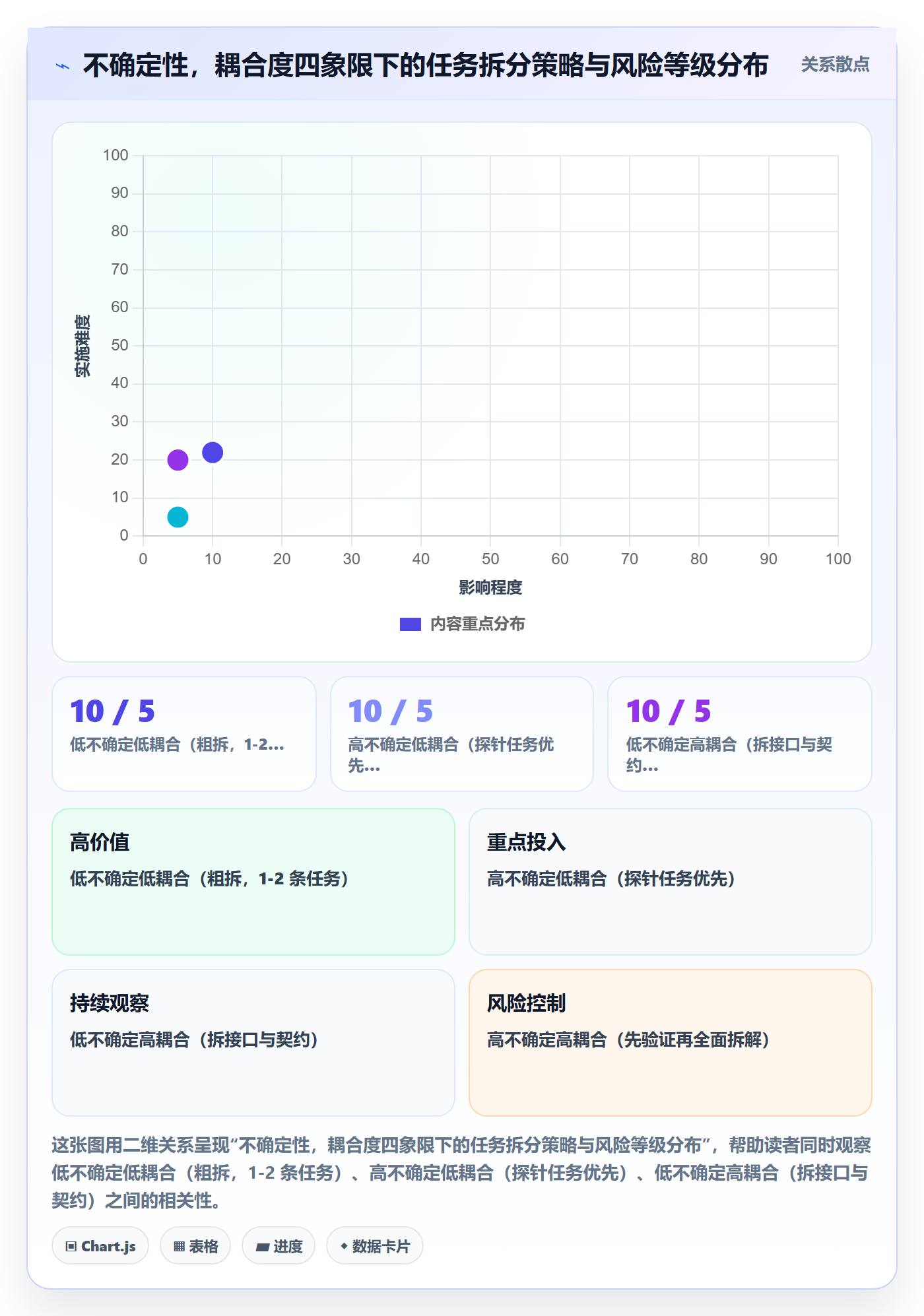
Task: Click the orange 风险控制 quadrant card
Action: pyautogui.click(x=671, y=1043)
